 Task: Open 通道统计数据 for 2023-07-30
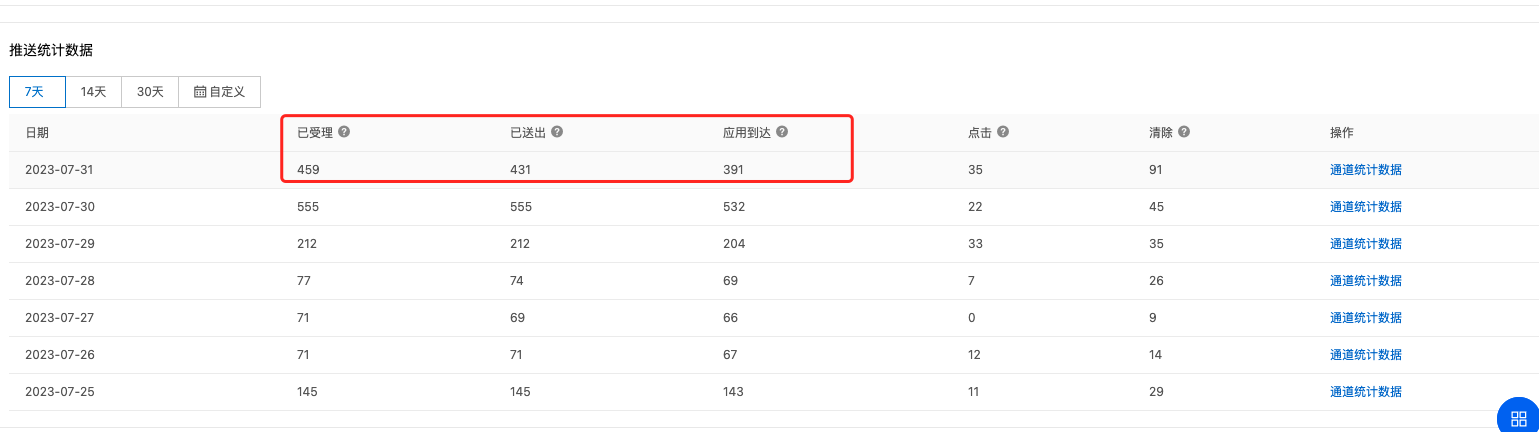pyautogui.click(x=1365, y=207)
